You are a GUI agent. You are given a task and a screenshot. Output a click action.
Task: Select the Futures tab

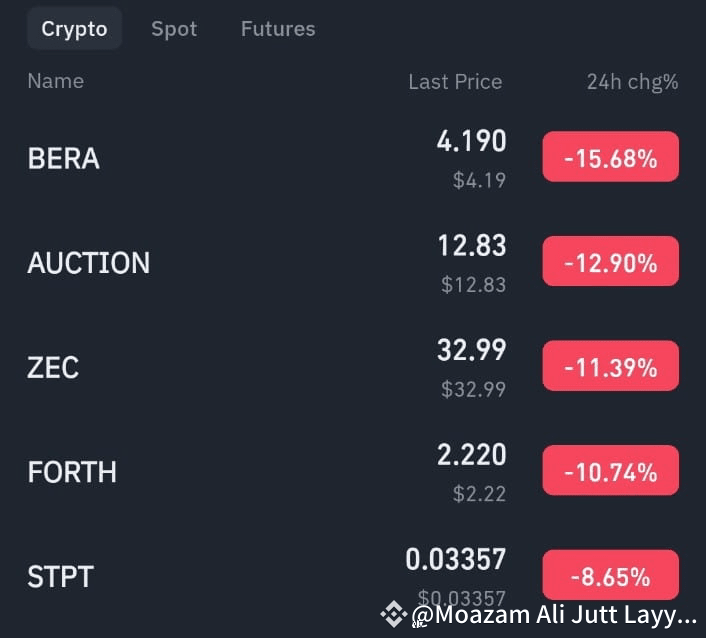pyautogui.click(x=278, y=29)
